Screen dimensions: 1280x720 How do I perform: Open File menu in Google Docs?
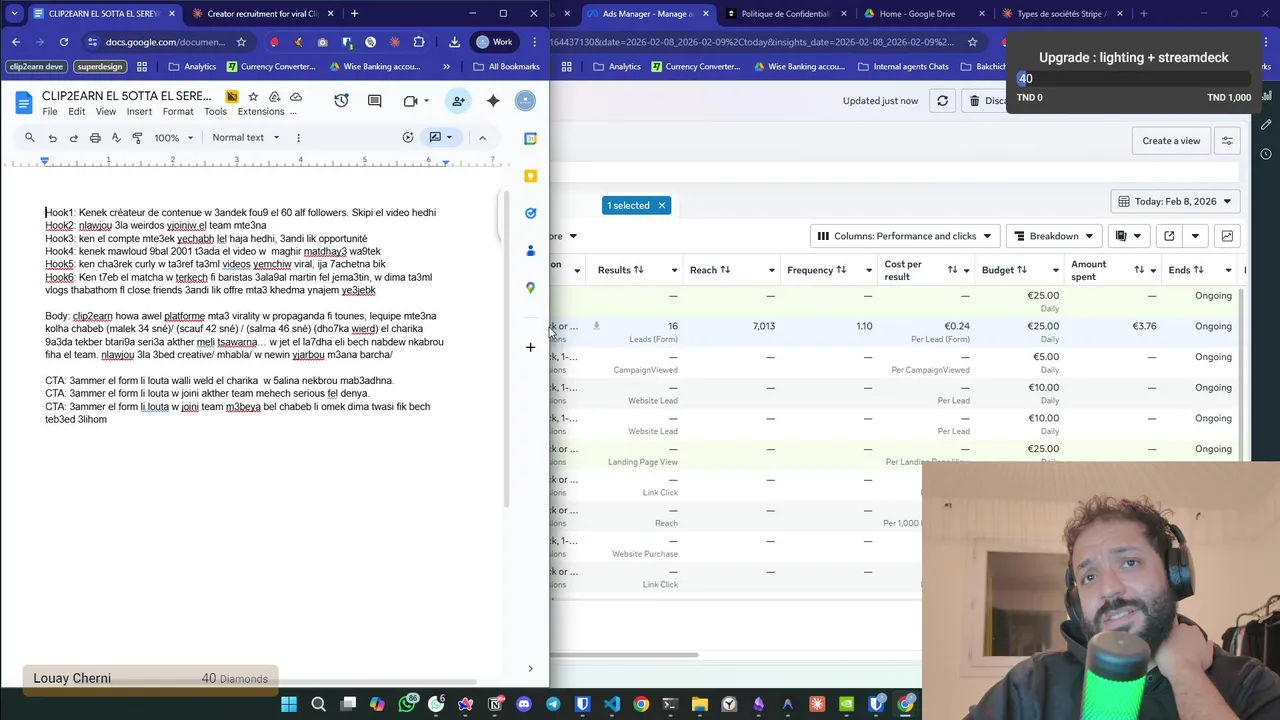pos(50,111)
